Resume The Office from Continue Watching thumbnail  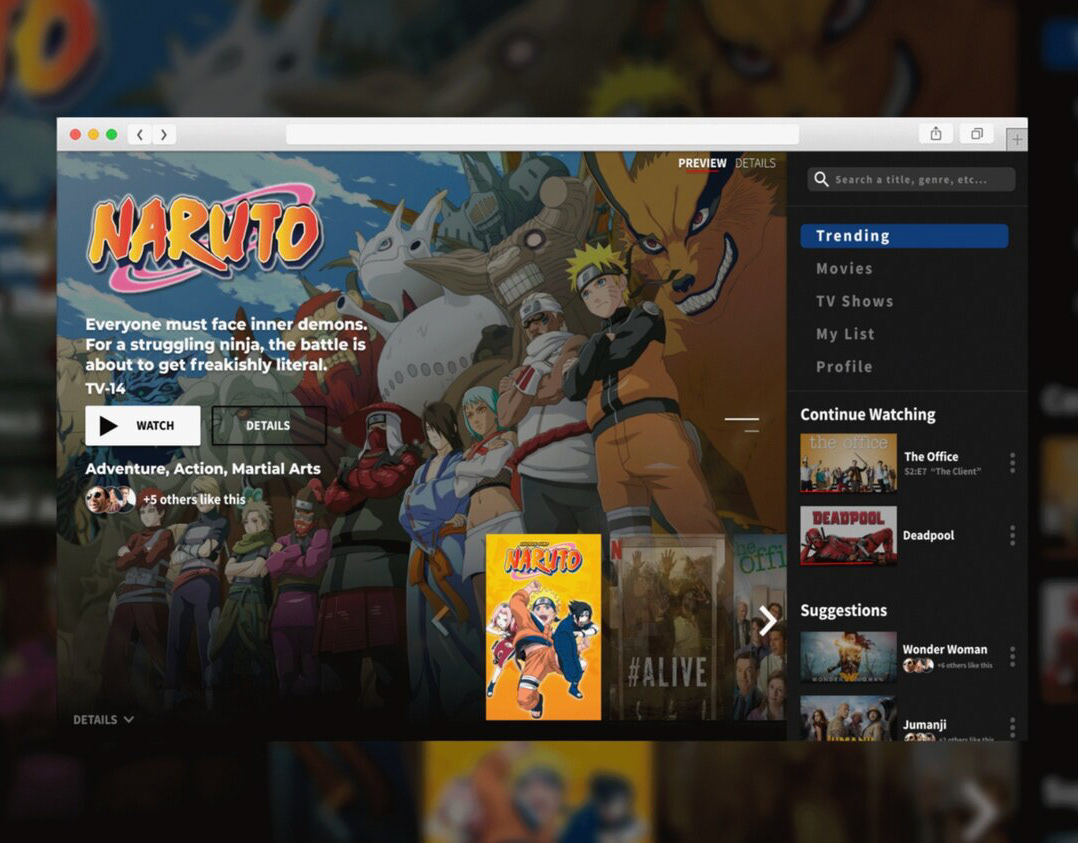tap(848, 463)
